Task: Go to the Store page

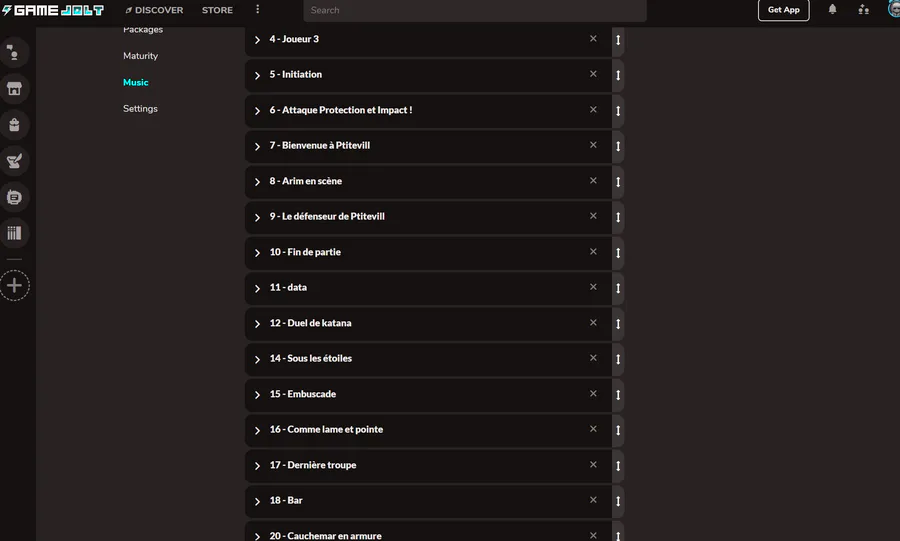Action: point(217,10)
